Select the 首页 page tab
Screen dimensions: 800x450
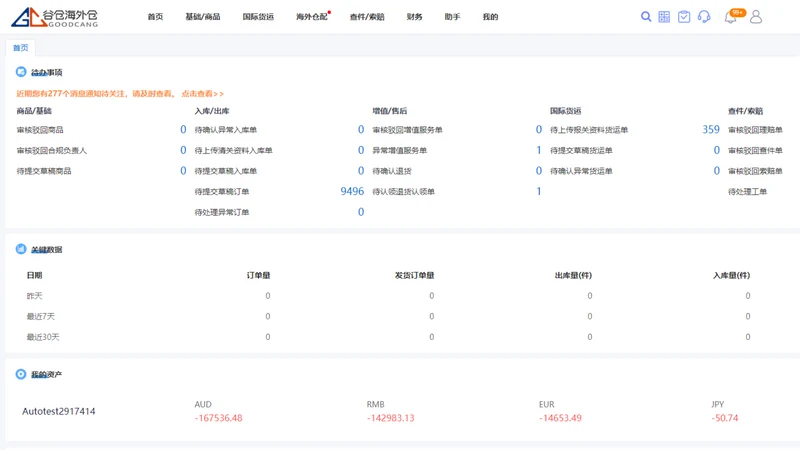pos(20,47)
